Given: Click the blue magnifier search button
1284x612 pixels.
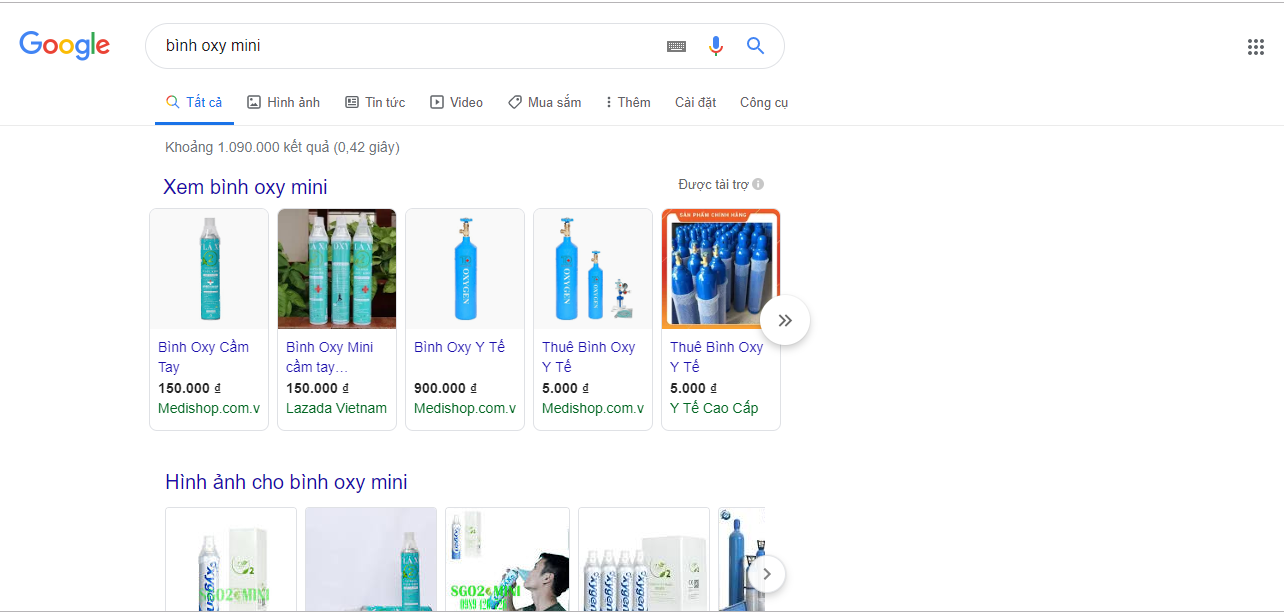Looking at the screenshot, I should point(755,46).
